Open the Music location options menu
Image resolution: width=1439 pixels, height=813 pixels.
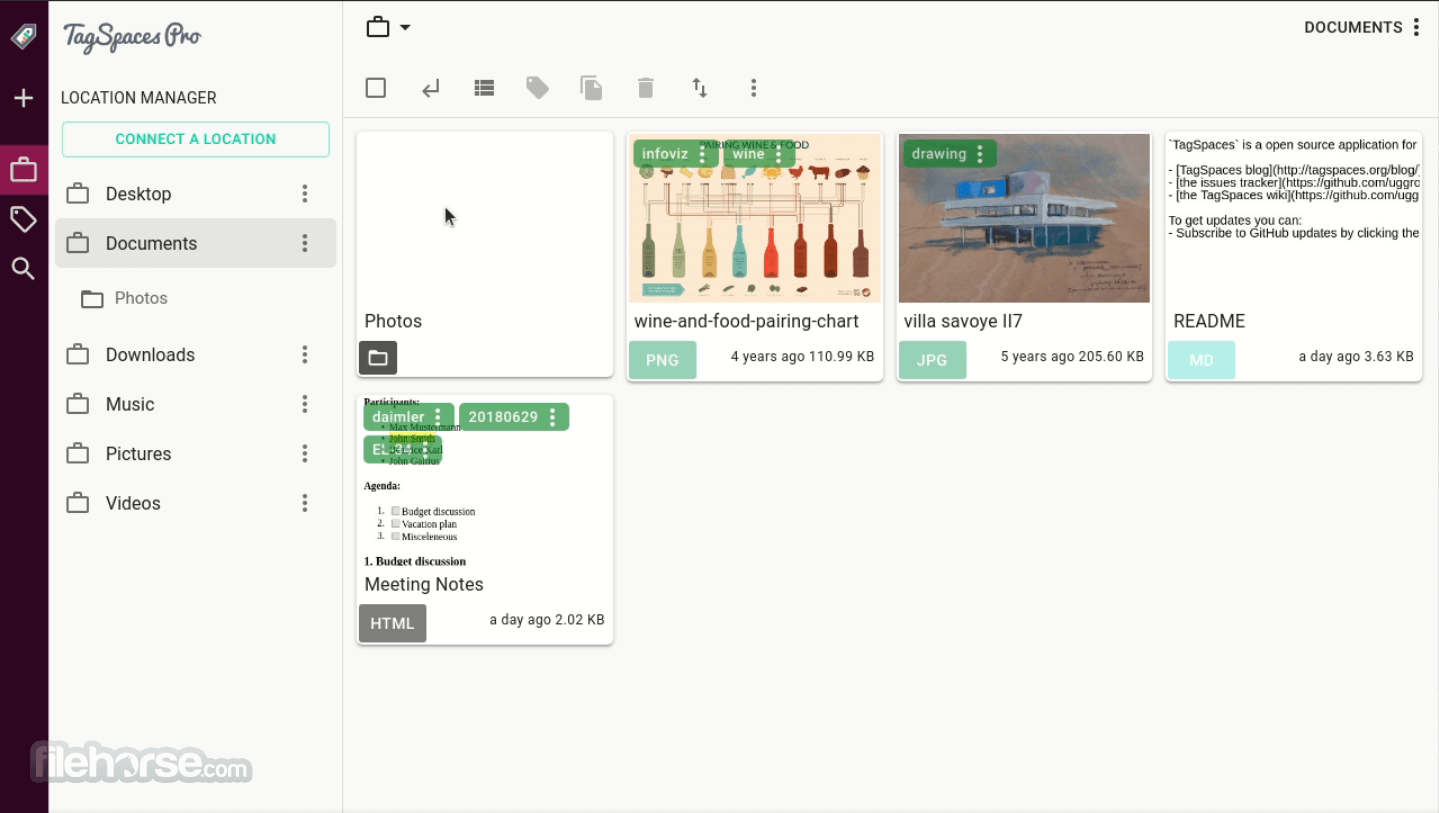[305, 404]
